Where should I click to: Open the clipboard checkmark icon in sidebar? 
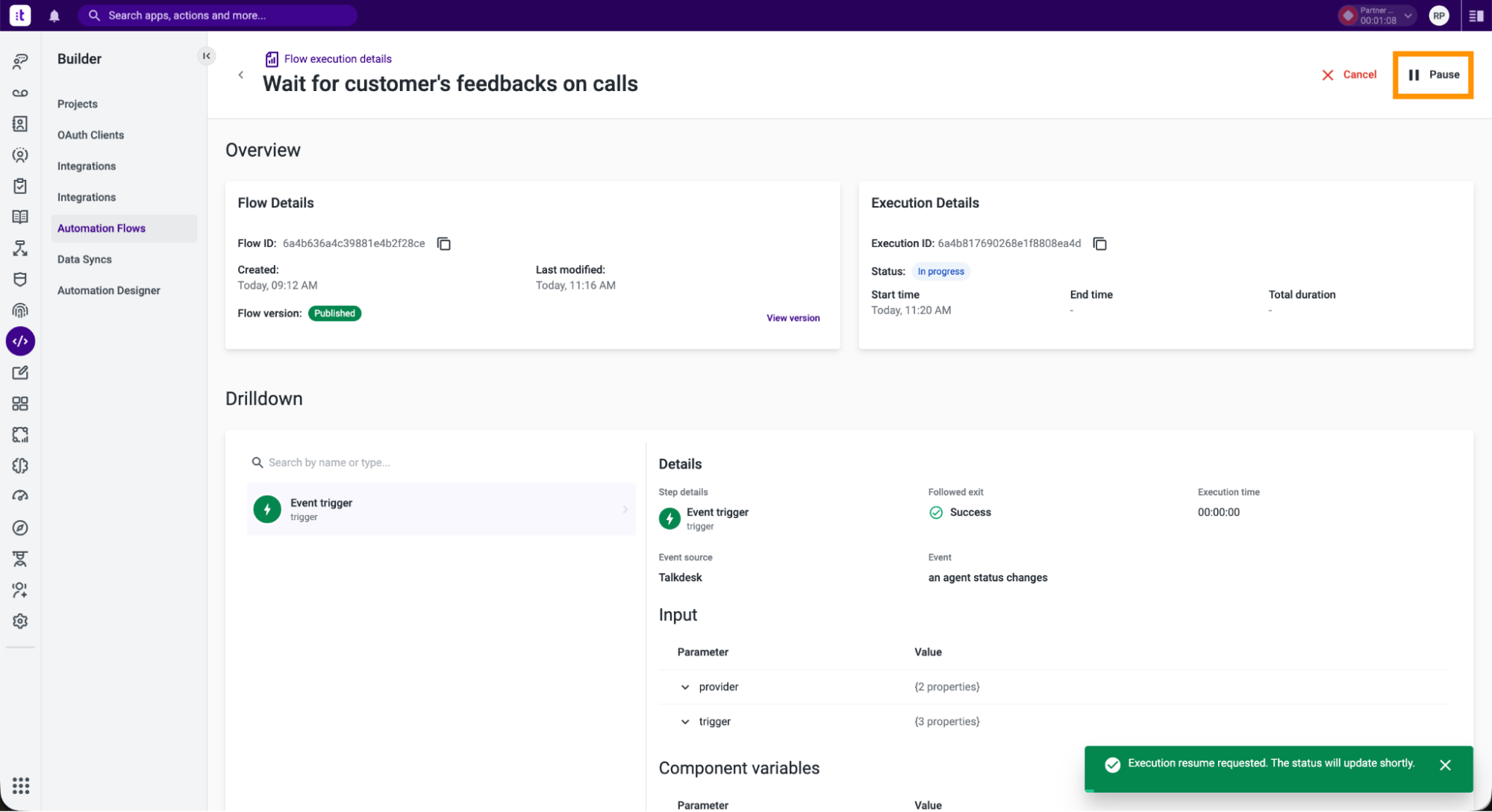(20, 186)
